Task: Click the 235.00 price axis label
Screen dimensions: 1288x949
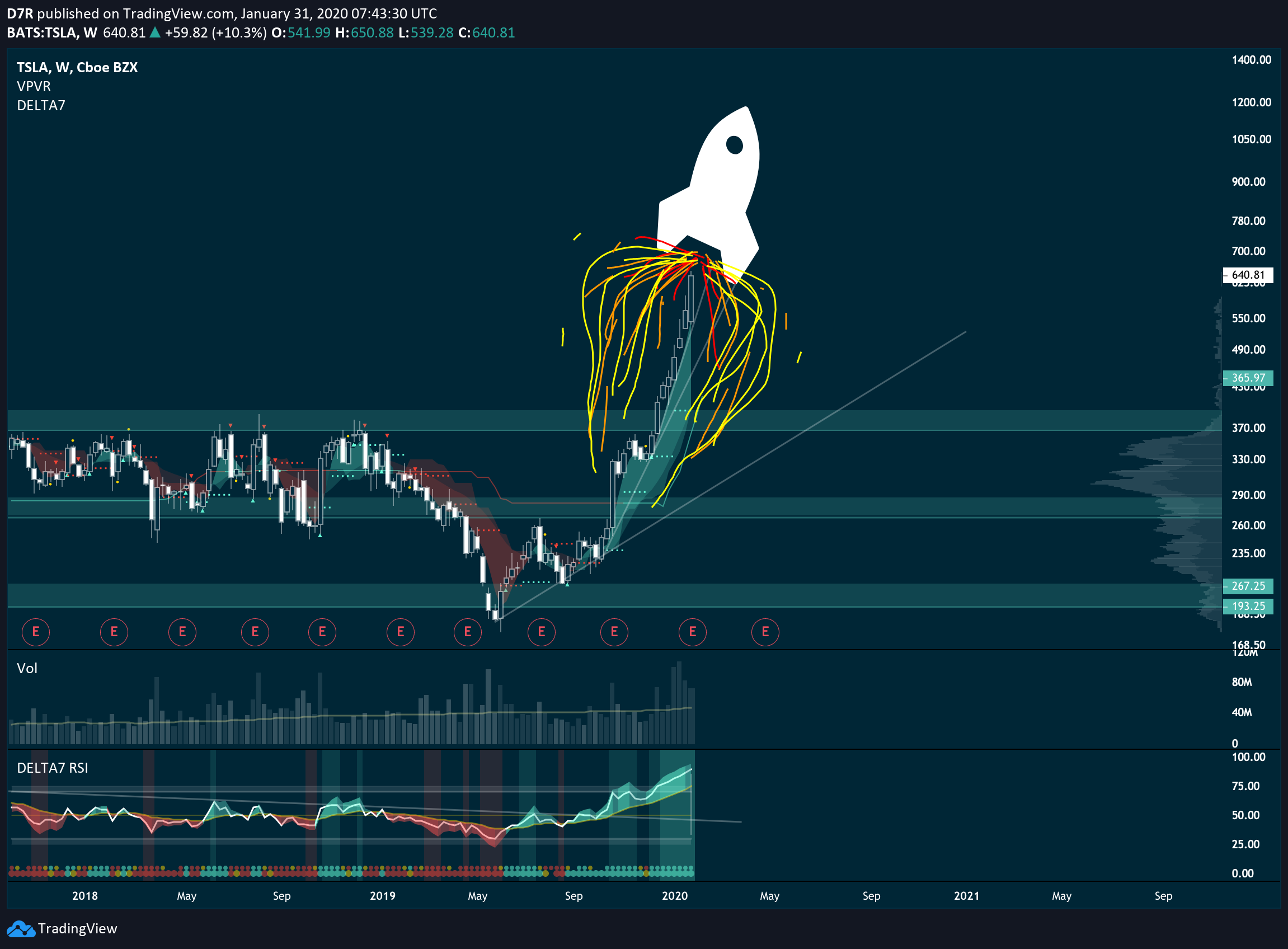Action: click(1248, 554)
